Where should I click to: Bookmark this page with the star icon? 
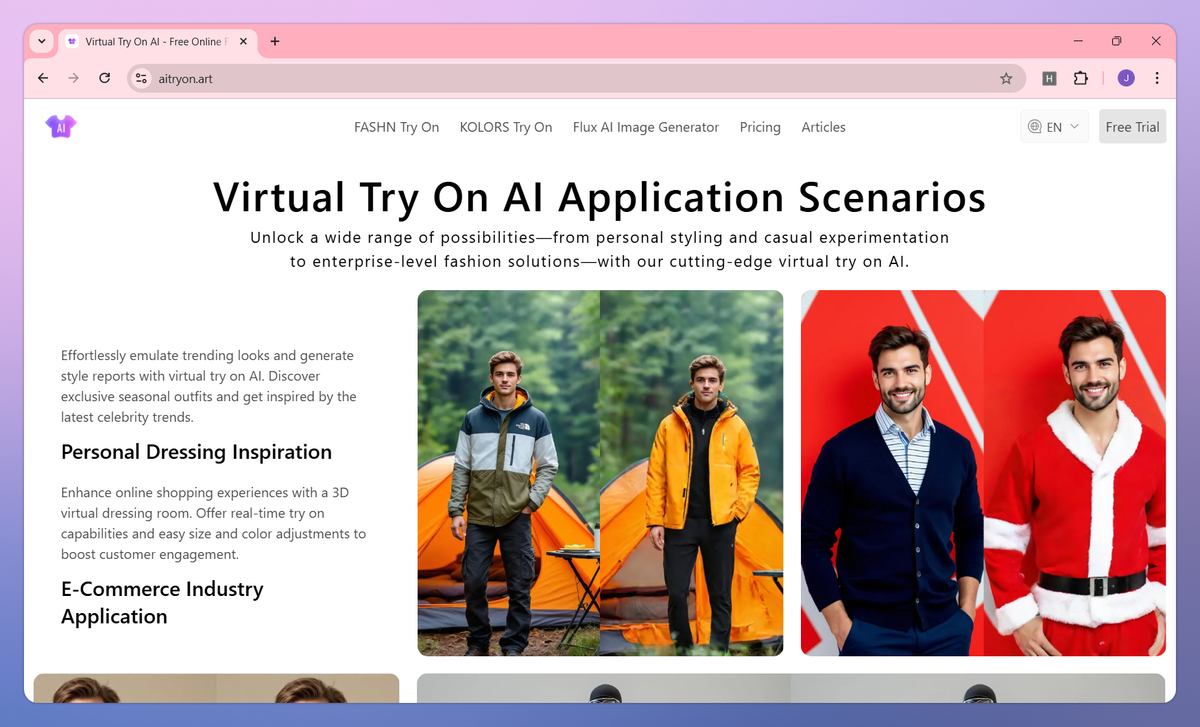point(1006,78)
